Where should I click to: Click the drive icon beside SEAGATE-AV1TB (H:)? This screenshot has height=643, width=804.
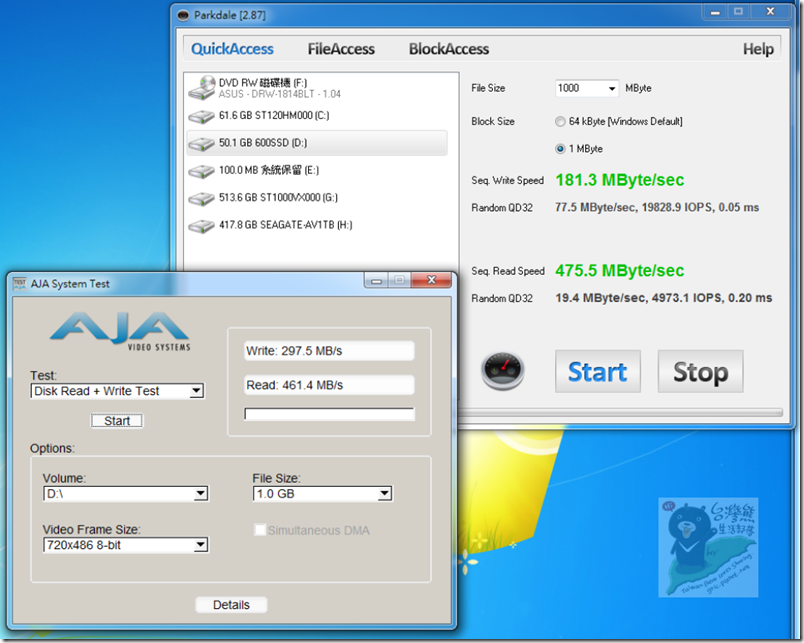(x=201, y=226)
